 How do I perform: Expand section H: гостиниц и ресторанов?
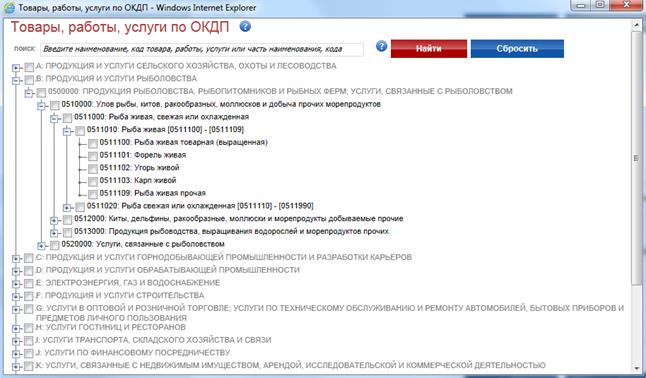click(16, 329)
